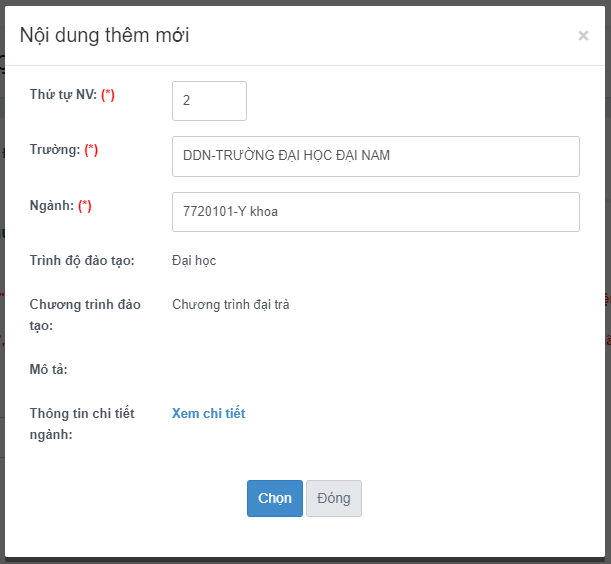Screen dimensions: 611x564
Task: Click the Trình độ đào tạo label
Action: tap(82, 260)
